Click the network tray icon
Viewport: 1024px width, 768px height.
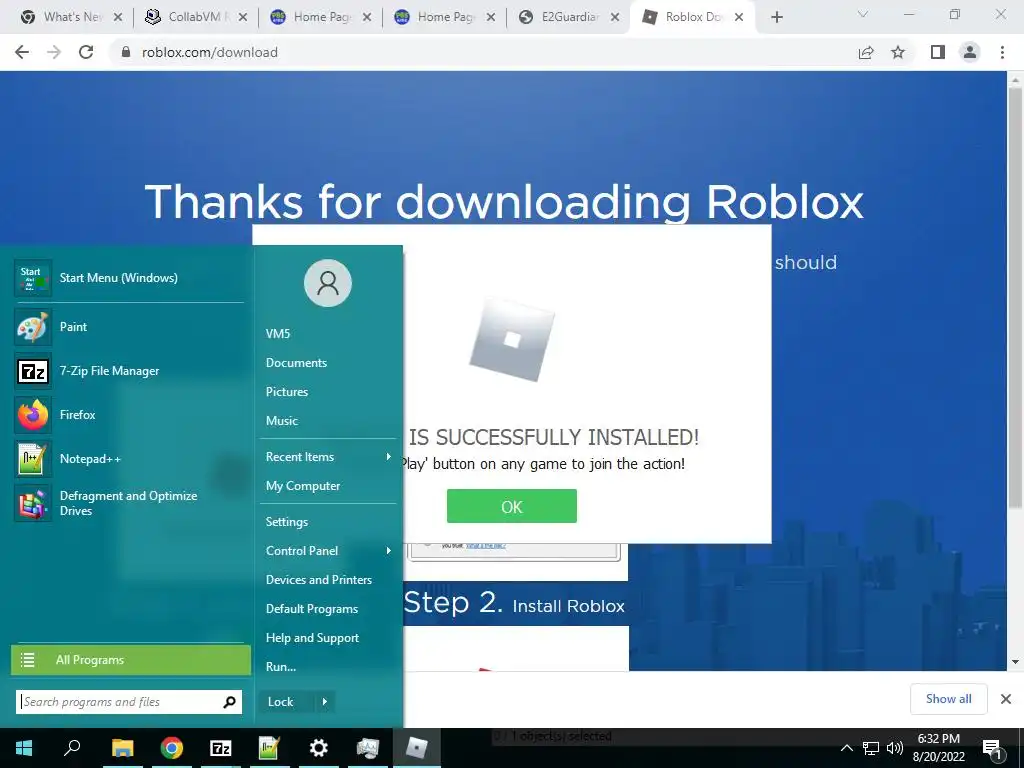click(x=871, y=748)
